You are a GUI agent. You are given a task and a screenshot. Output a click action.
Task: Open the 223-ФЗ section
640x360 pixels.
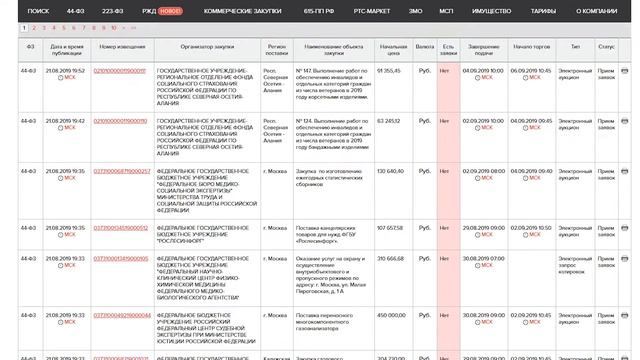(113, 11)
